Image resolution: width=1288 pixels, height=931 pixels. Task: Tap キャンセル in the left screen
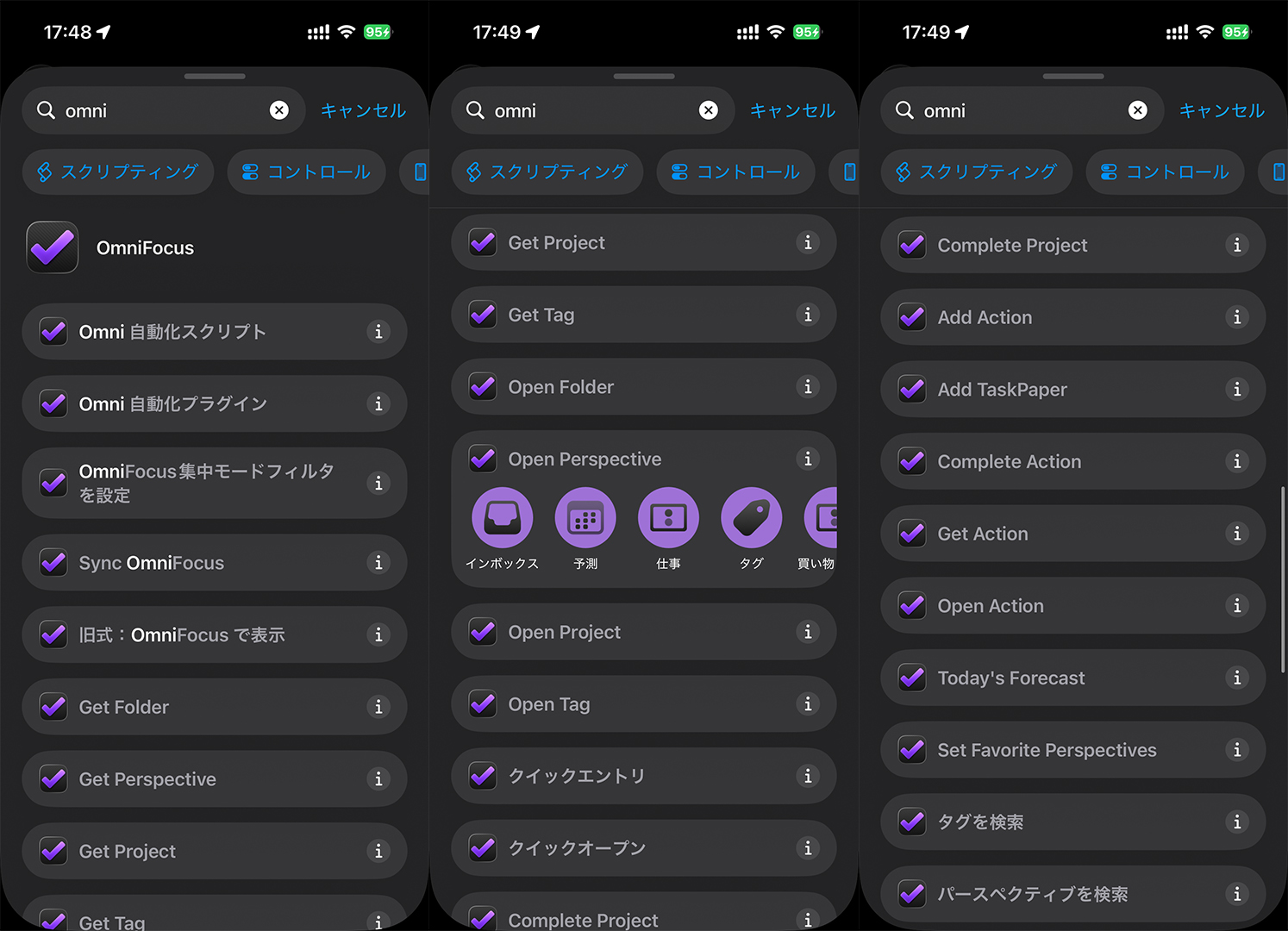(363, 110)
